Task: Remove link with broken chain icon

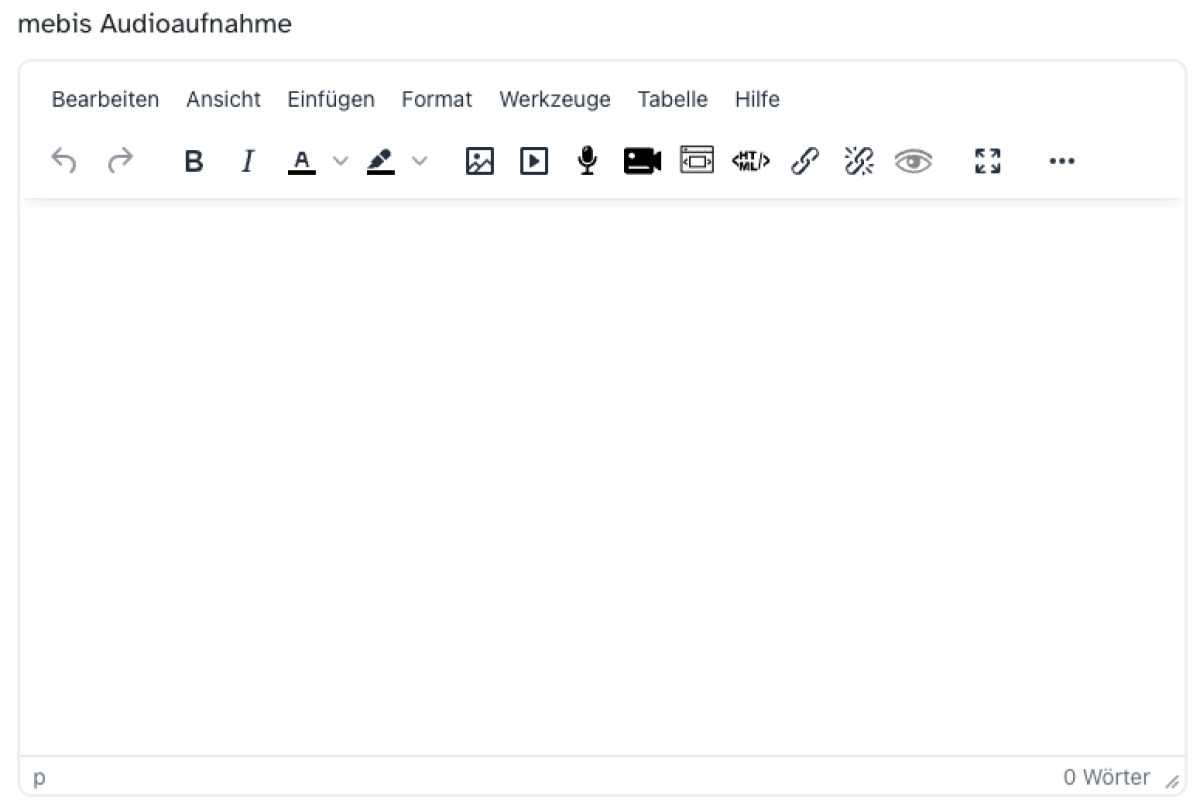Action: [x=859, y=161]
